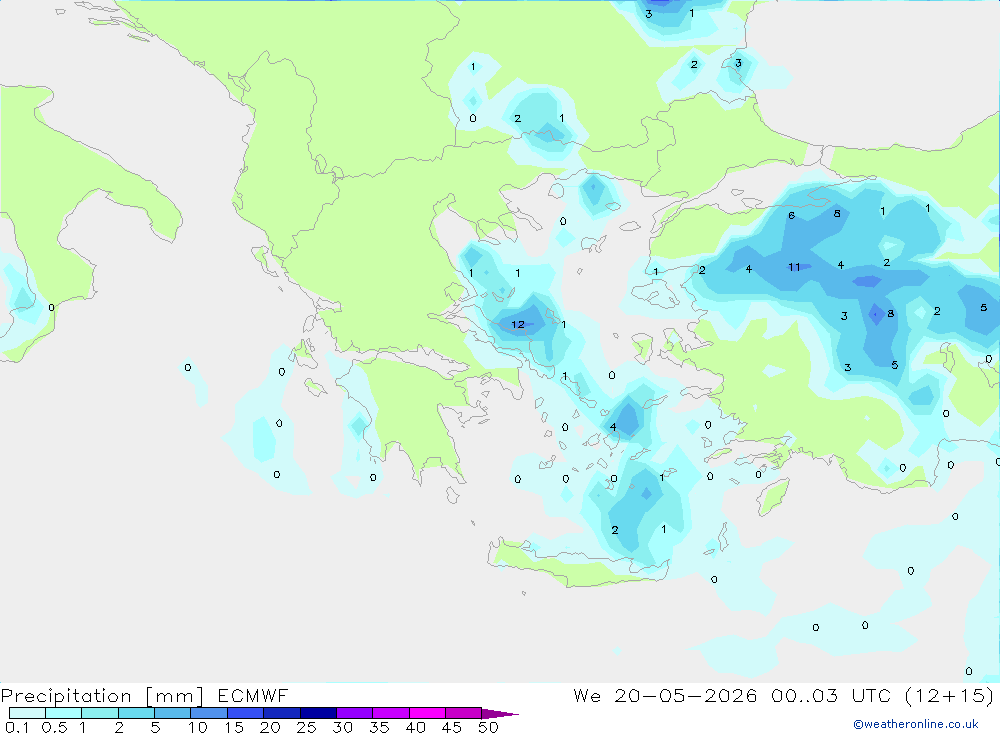
Task: Click the legend tick label '0.1'
Action: (x=17, y=727)
